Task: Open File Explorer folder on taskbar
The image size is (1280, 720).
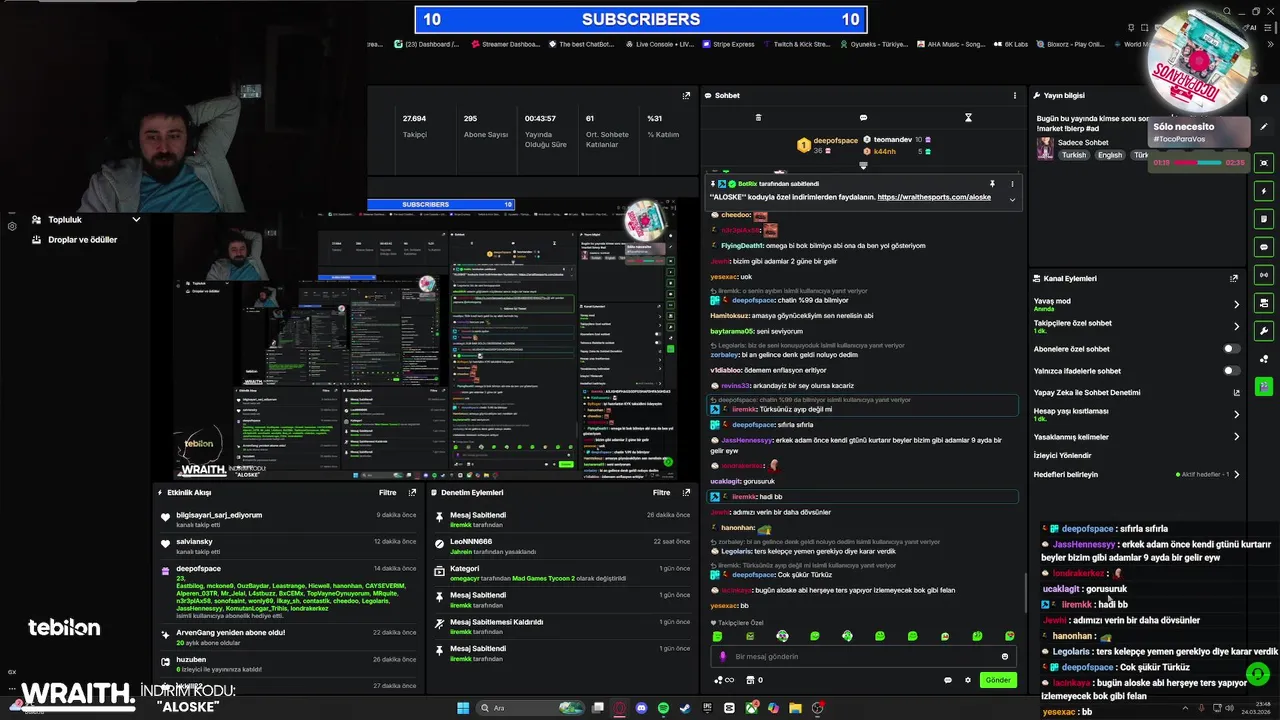Action: 795,708
